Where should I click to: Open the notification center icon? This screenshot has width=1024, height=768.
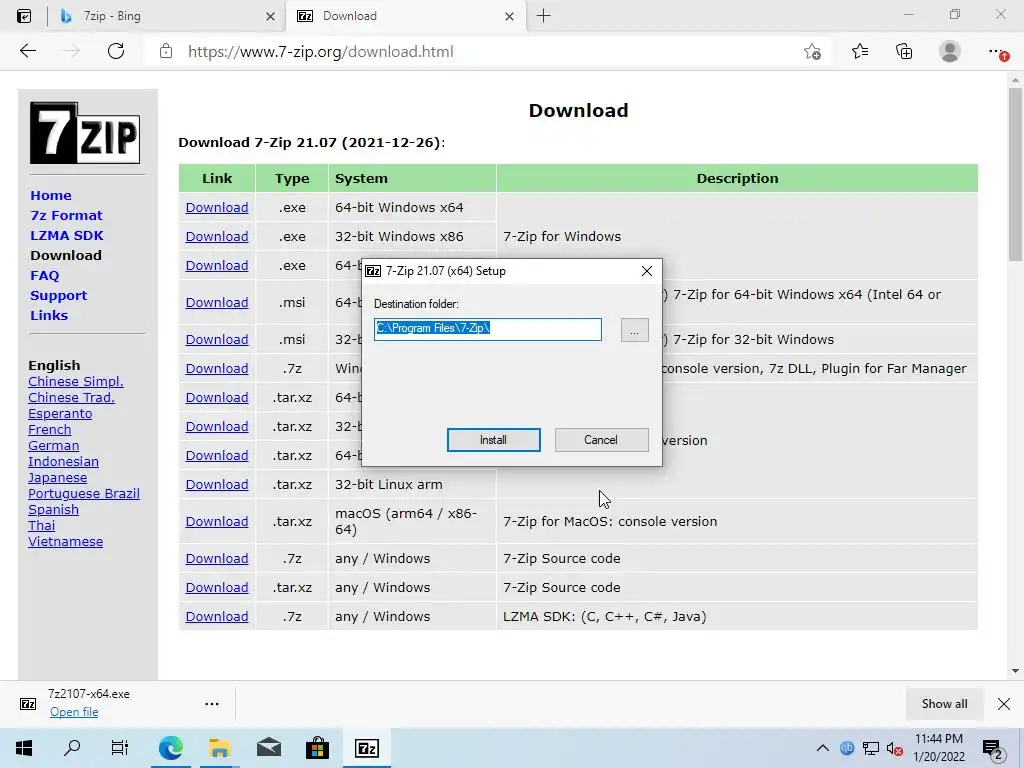point(992,749)
